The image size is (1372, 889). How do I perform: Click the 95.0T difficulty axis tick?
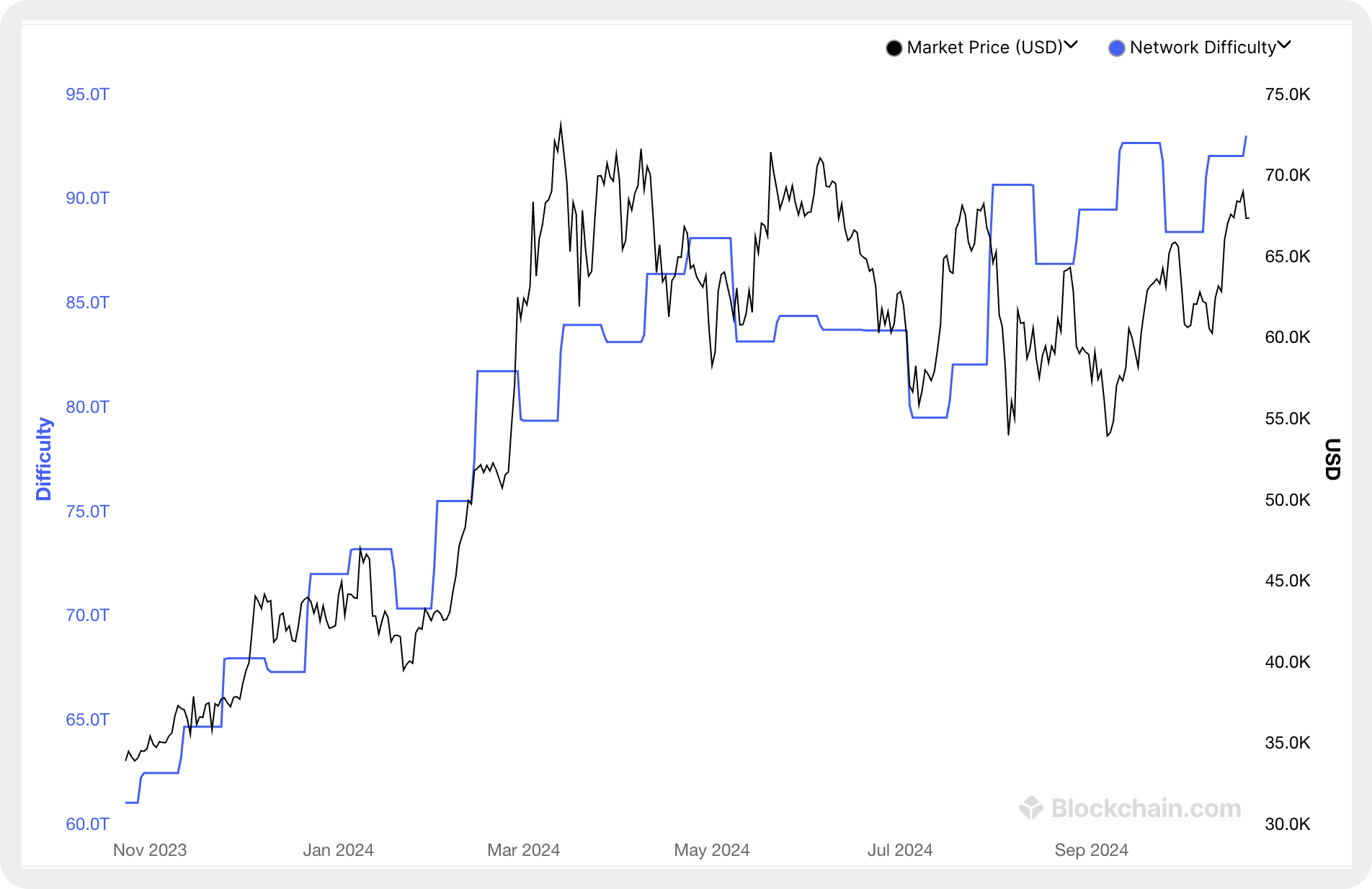(x=87, y=94)
